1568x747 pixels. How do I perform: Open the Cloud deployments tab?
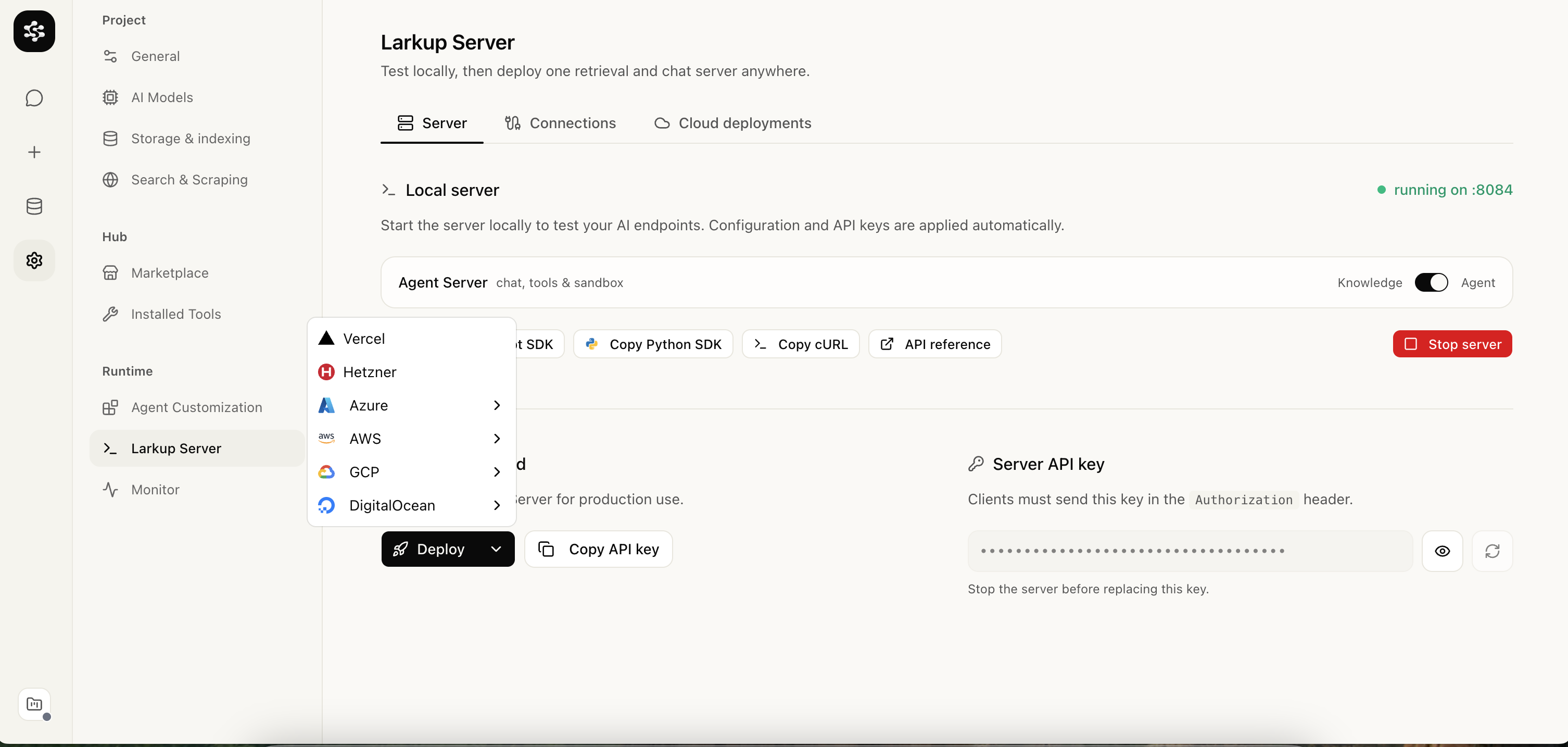click(x=733, y=123)
